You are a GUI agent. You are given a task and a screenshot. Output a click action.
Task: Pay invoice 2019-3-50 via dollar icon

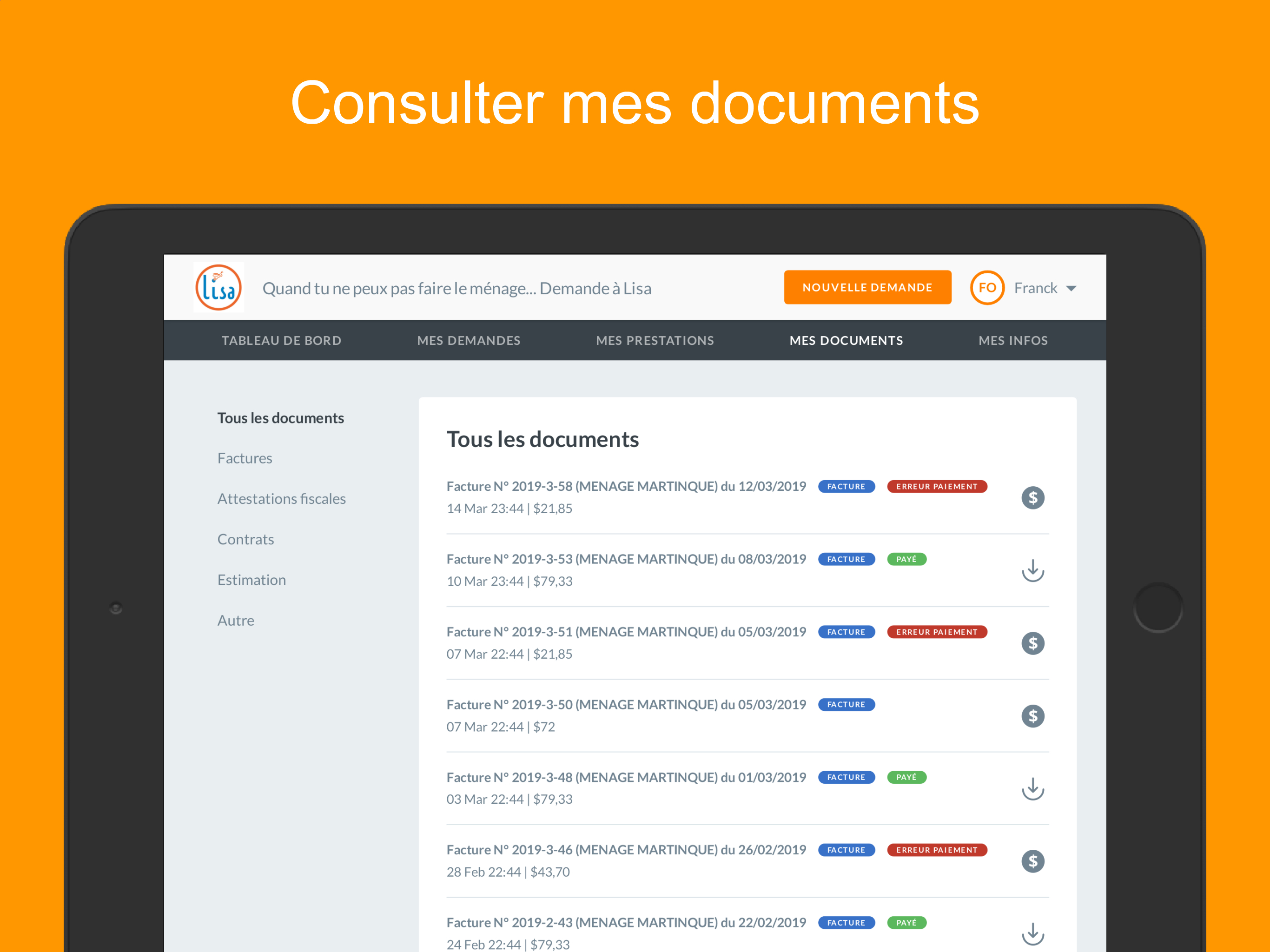pyautogui.click(x=1032, y=716)
